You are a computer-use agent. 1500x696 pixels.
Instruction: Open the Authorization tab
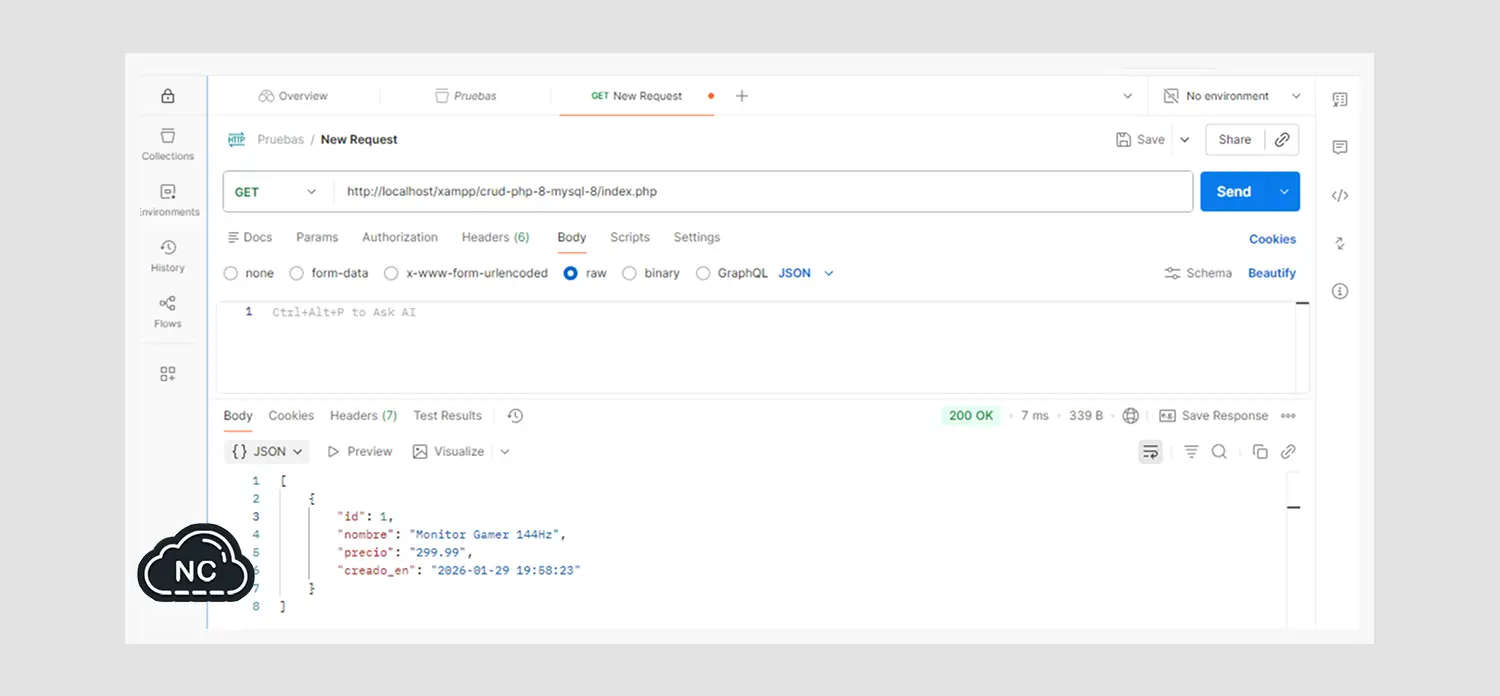pyautogui.click(x=400, y=237)
